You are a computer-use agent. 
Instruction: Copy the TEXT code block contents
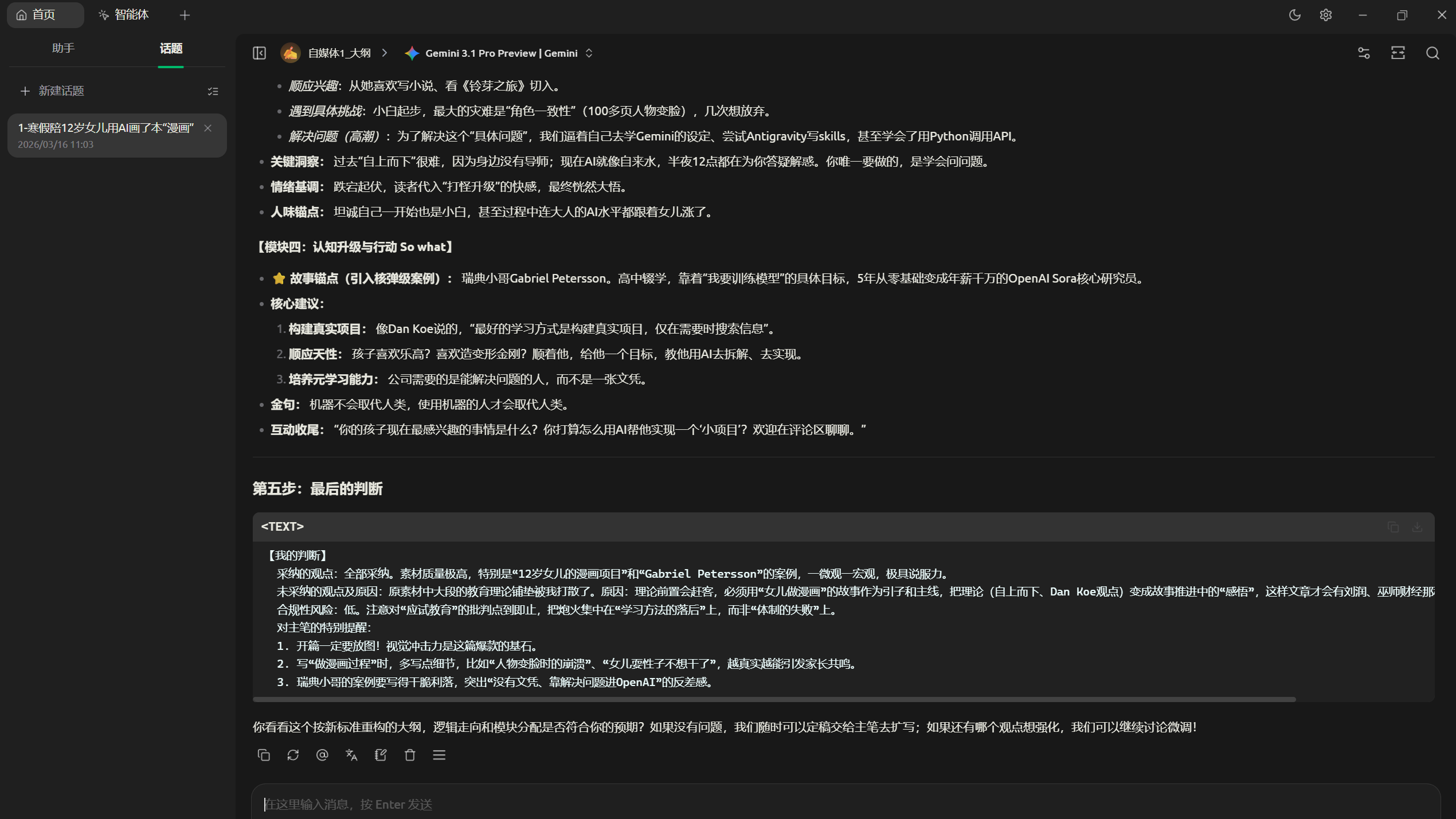click(x=1393, y=527)
